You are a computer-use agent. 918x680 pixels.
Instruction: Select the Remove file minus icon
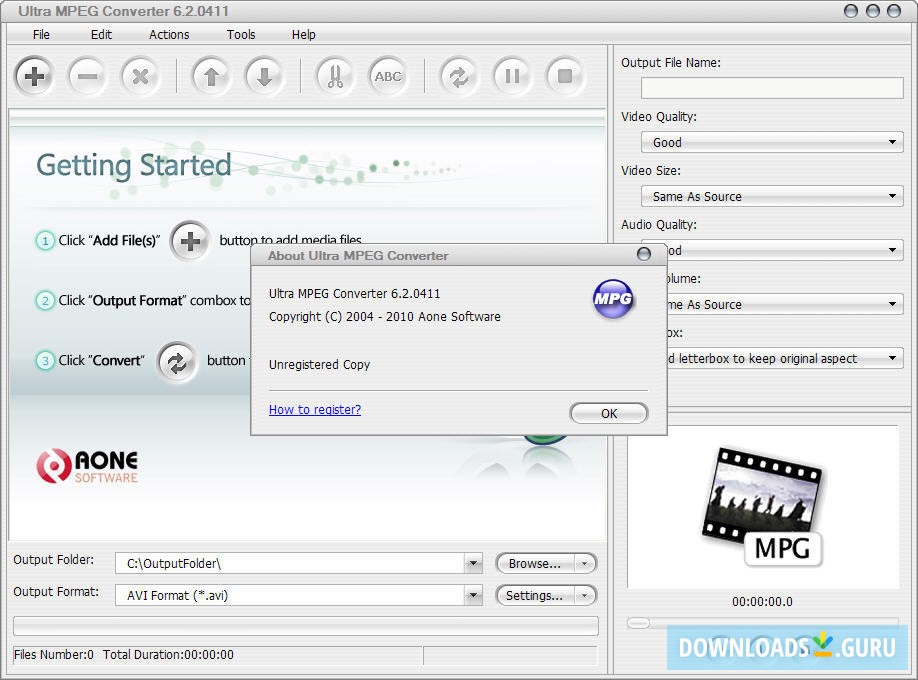tap(87, 76)
